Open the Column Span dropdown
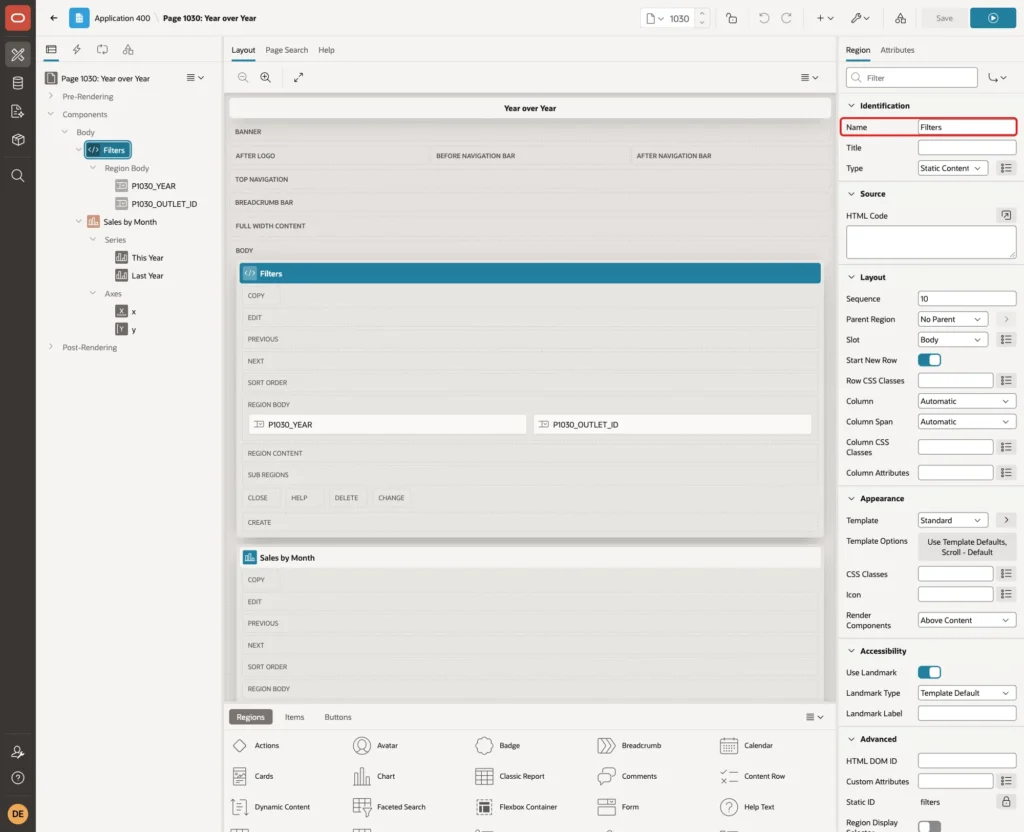Viewport: 1024px width, 832px height. click(x=967, y=422)
